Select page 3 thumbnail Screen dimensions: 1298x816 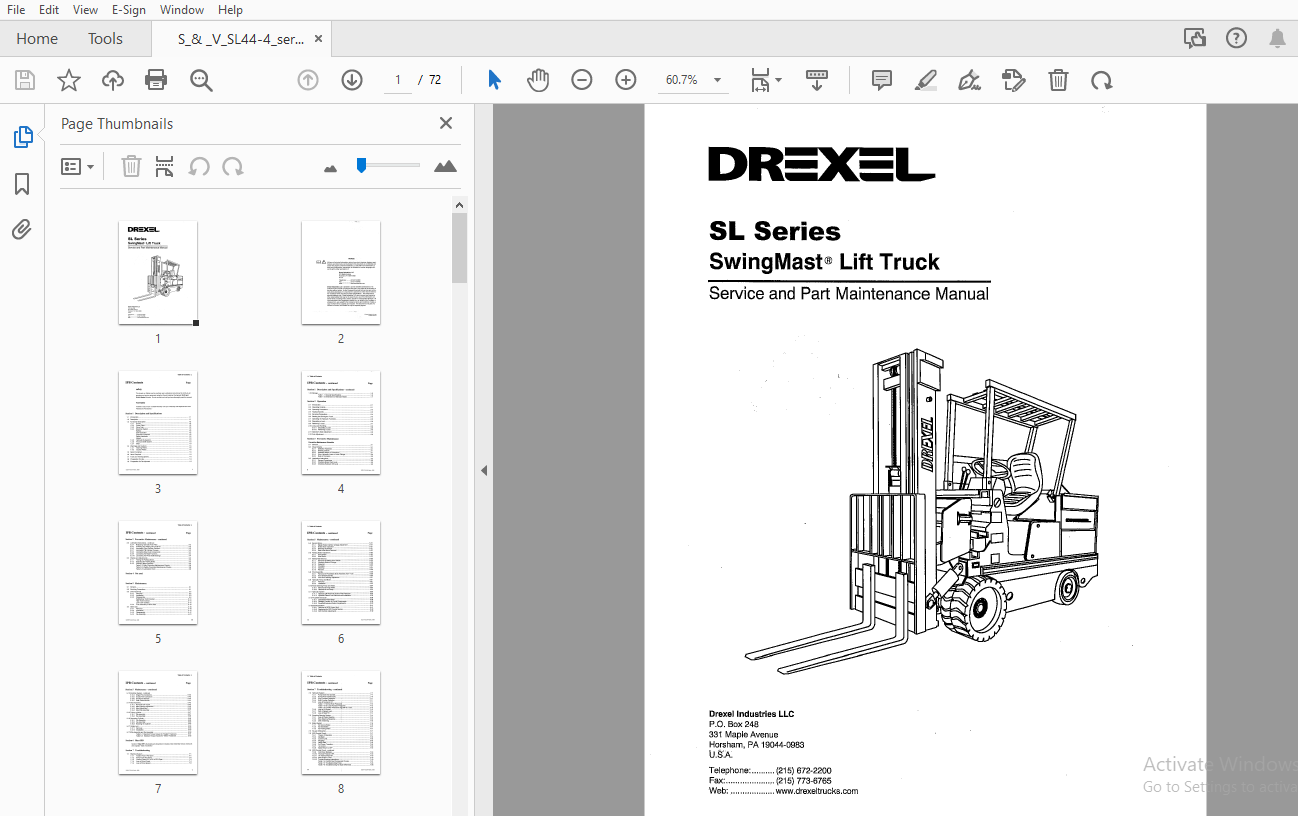pos(158,423)
